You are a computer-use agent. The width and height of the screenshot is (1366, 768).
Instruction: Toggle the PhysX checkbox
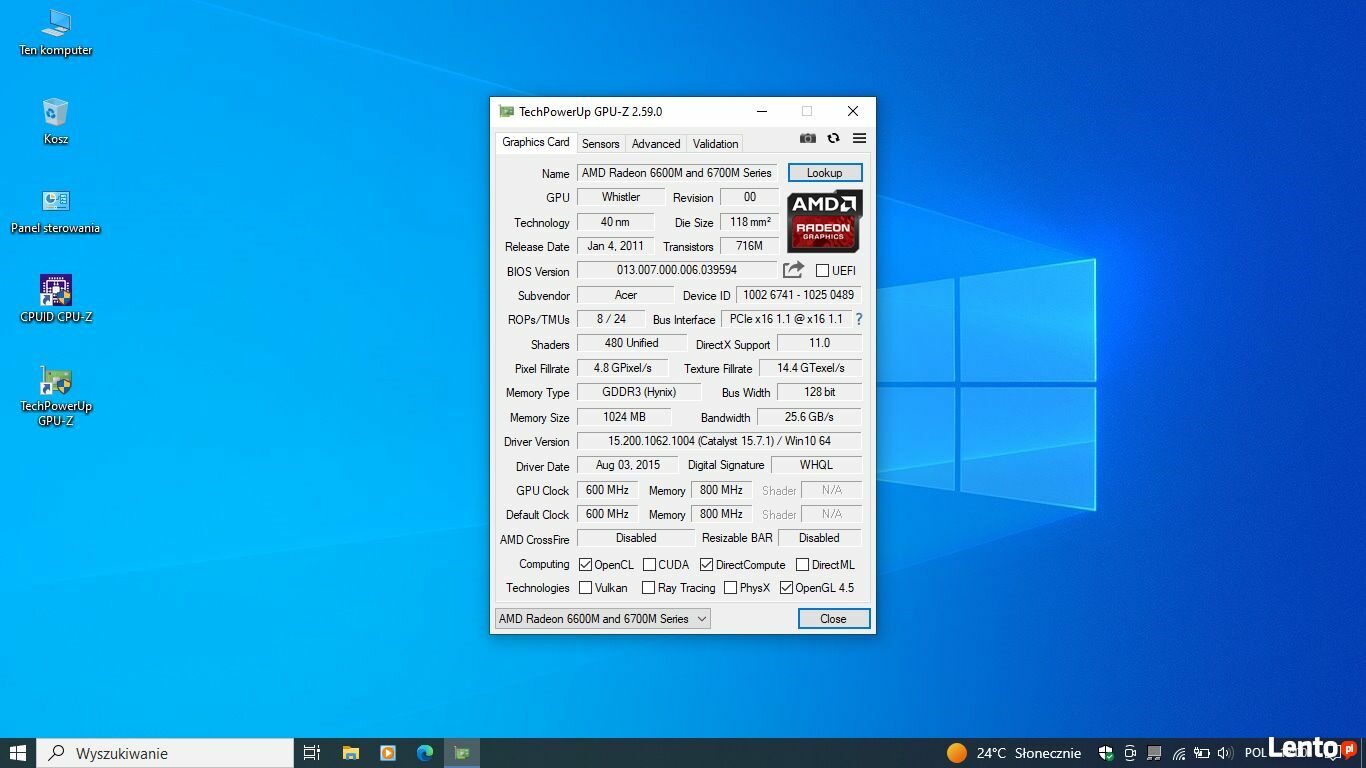click(x=730, y=588)
